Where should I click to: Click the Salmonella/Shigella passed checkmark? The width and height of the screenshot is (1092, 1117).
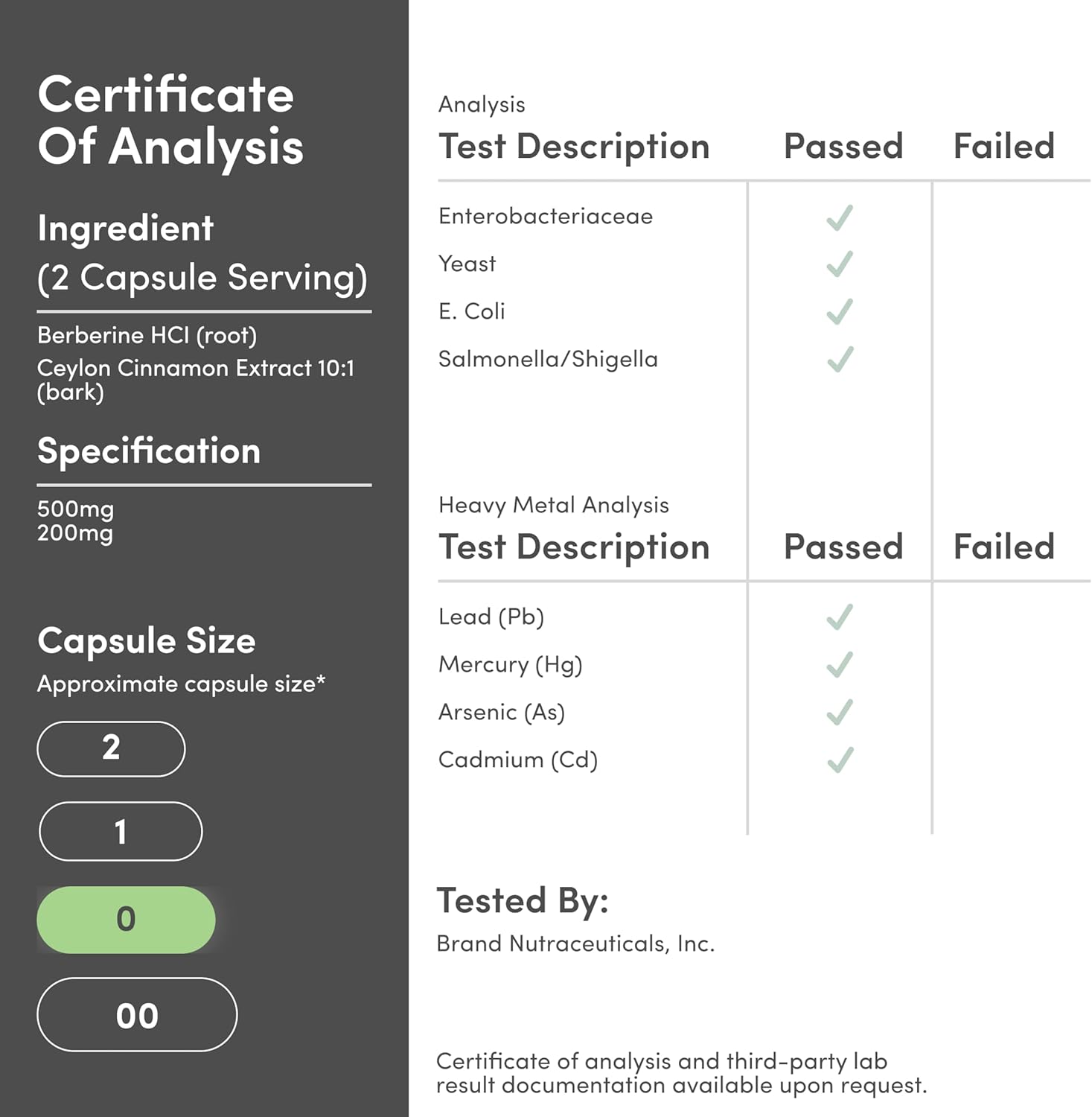(x=840, y=360)
